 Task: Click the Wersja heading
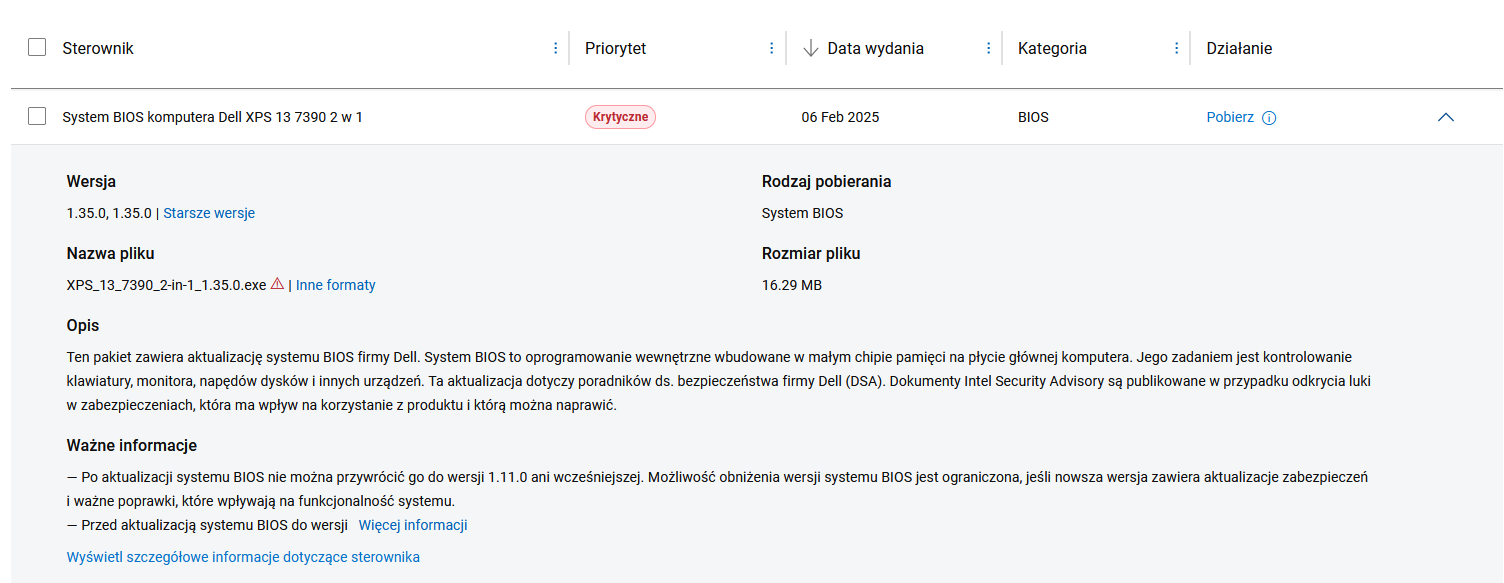click(91, 182)
